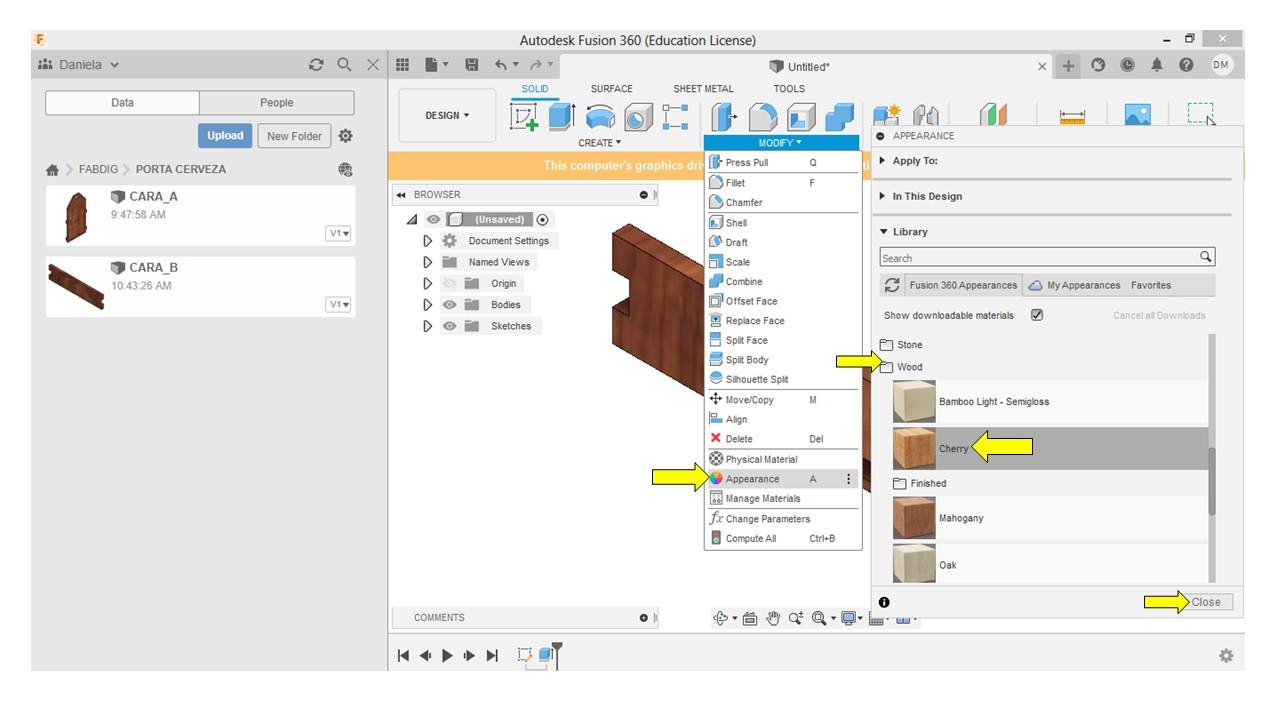
Task: Refresh the data panel
Action: (x=316, y=65)
